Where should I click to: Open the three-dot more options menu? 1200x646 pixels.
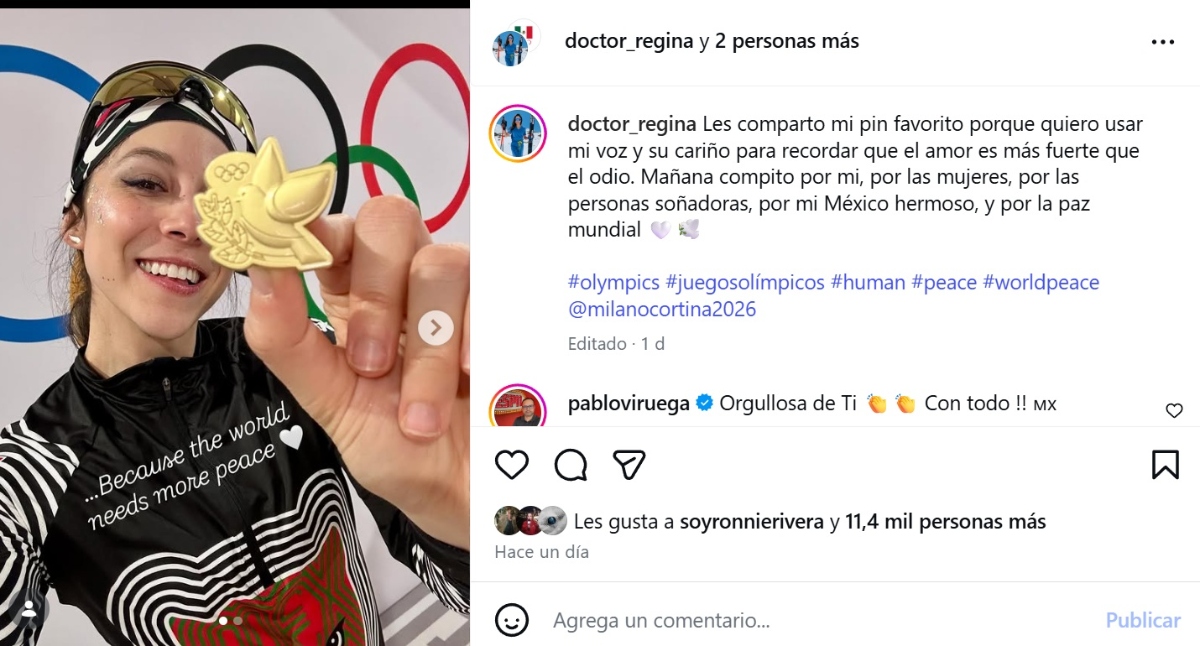pos(1163,42)
